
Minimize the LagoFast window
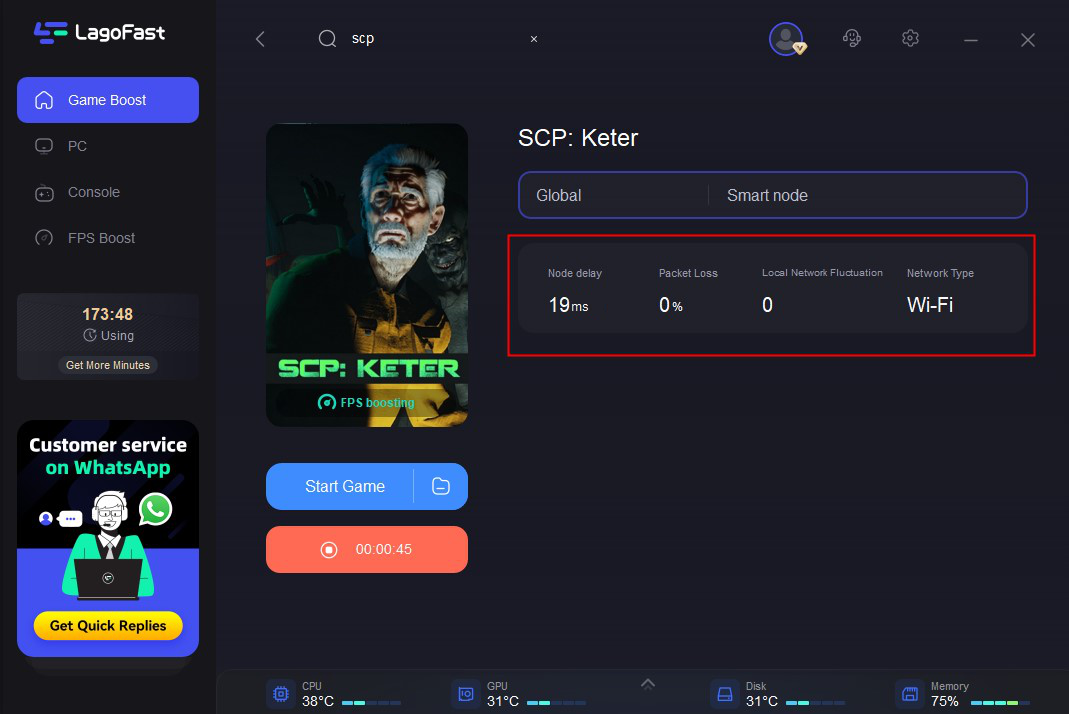[971, 40]
